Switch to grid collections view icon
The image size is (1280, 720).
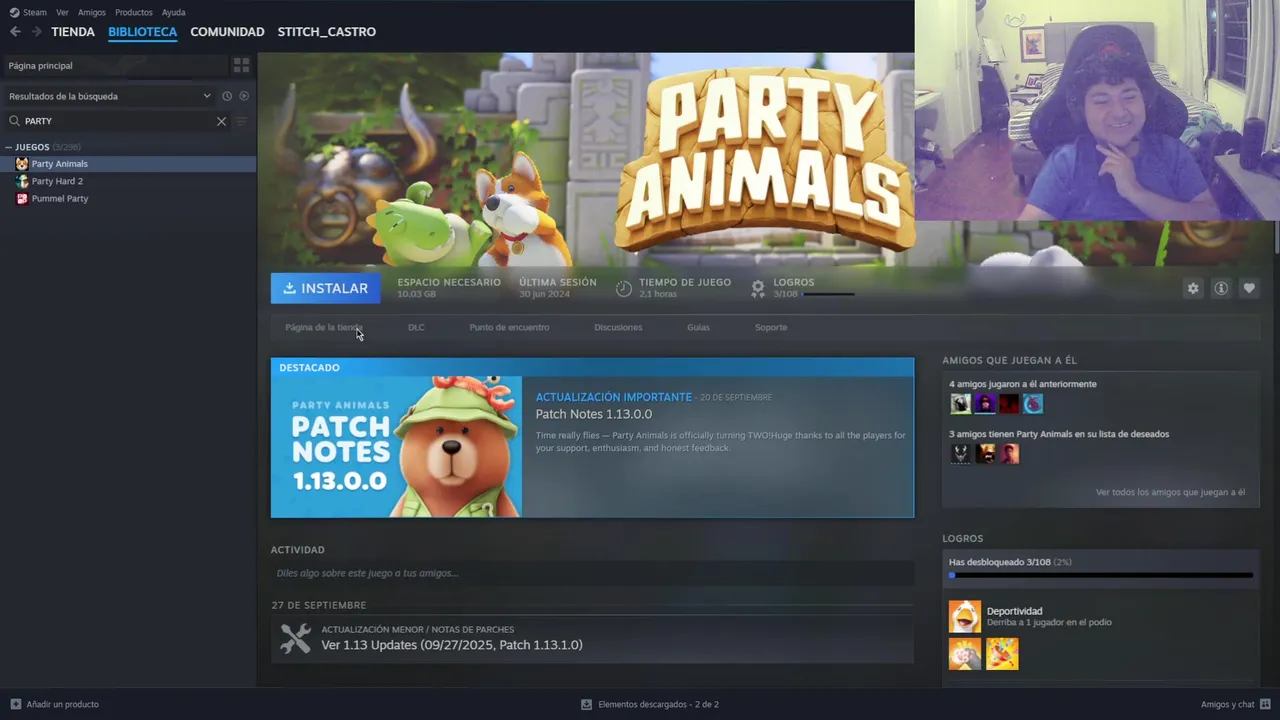(241, 65)
